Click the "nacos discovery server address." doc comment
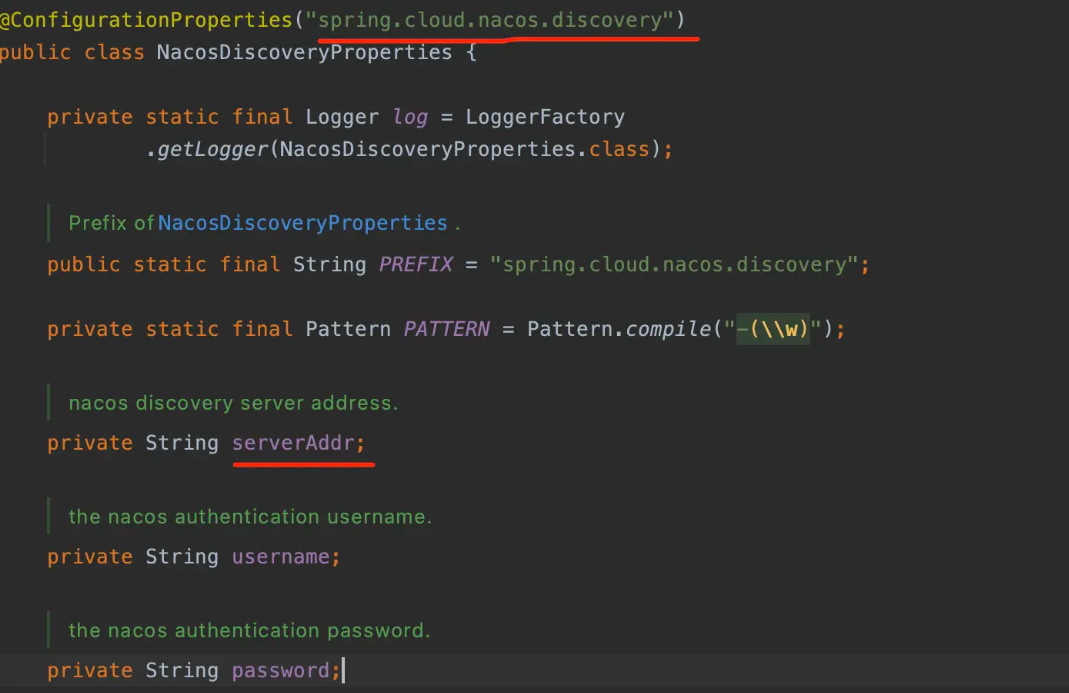 233,404
